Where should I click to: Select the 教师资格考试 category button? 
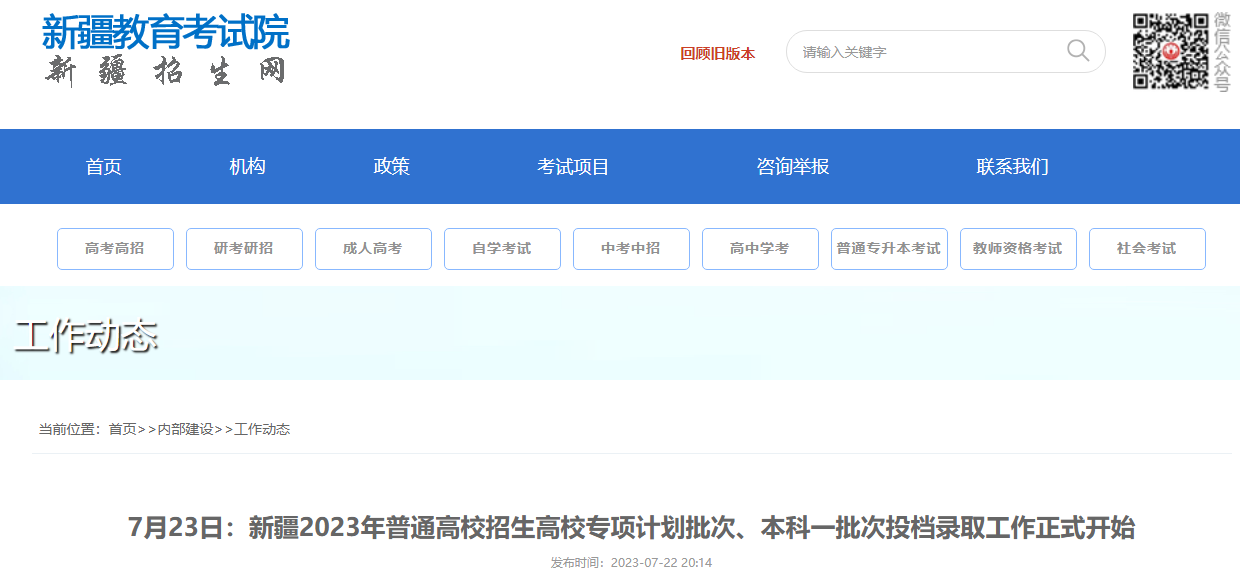tap(1018, 249)
